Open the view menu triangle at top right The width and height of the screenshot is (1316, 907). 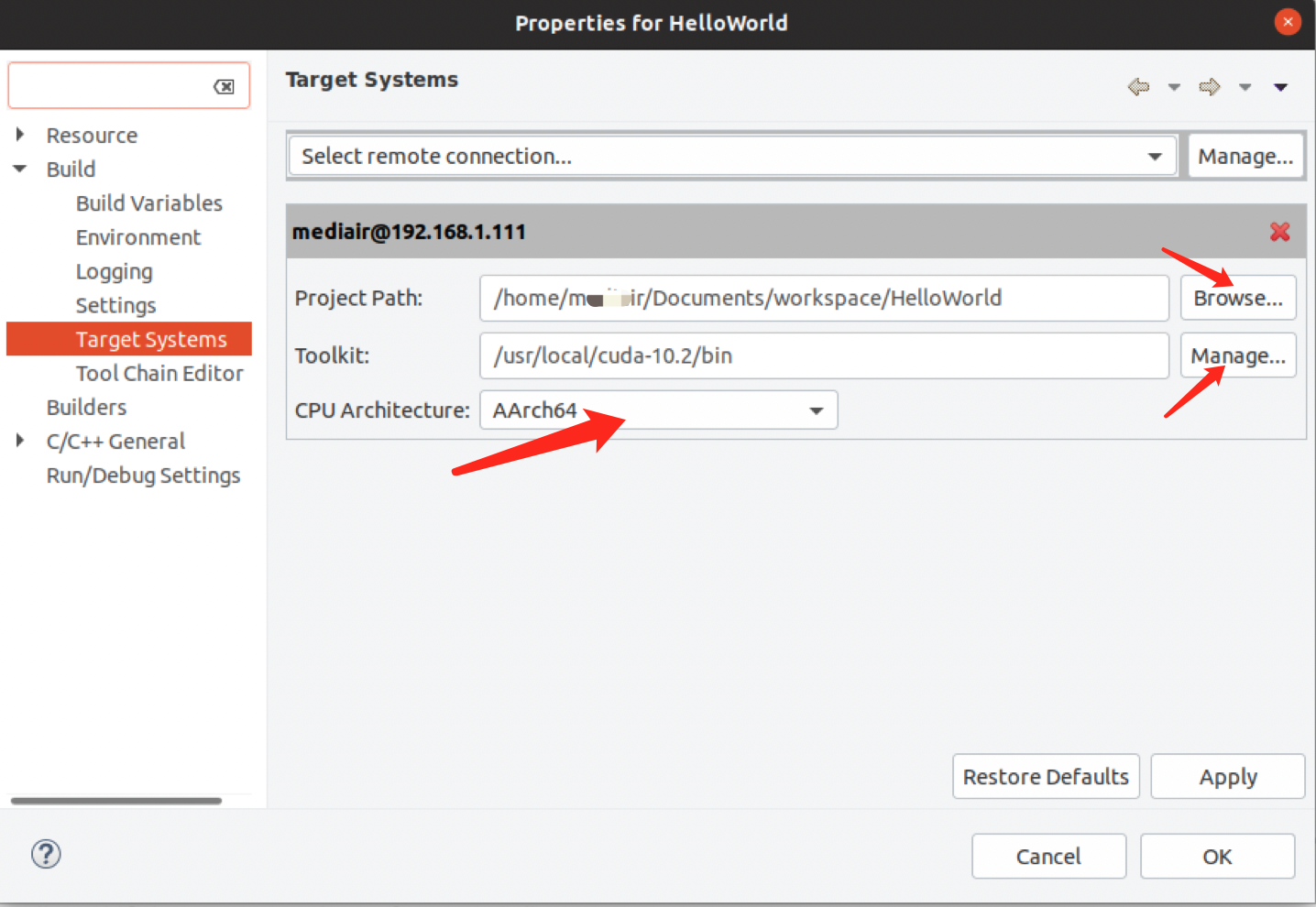tap(1280, 87)
